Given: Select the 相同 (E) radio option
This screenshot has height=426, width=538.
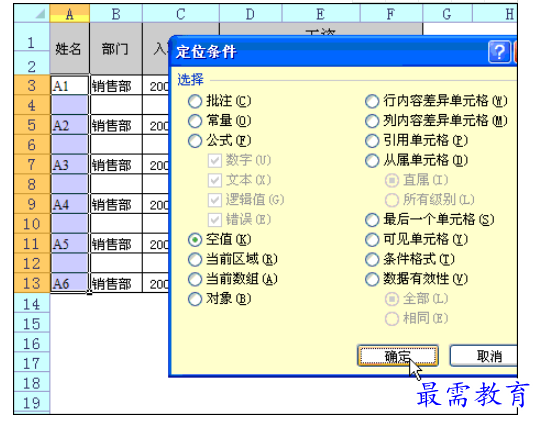Looking at the screenshot, I should [392, 319].
